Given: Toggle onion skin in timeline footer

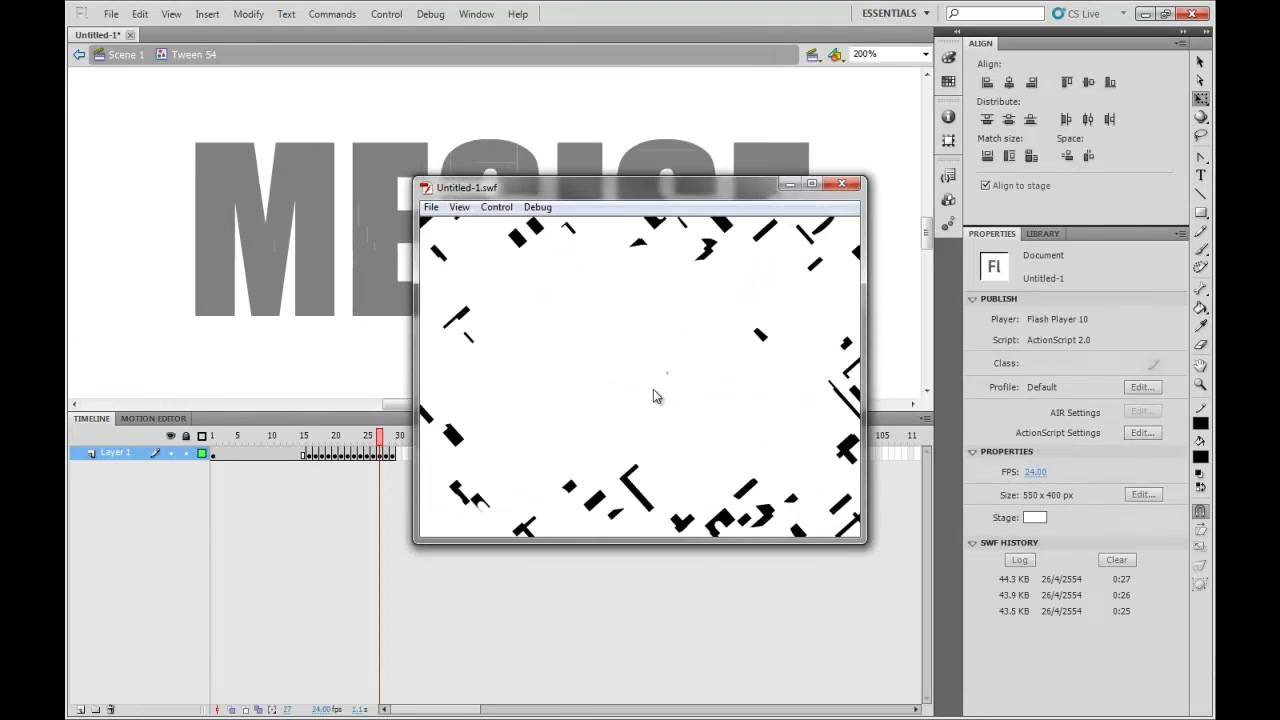Looking at the screenshot, I should click(x=231, y=710).
